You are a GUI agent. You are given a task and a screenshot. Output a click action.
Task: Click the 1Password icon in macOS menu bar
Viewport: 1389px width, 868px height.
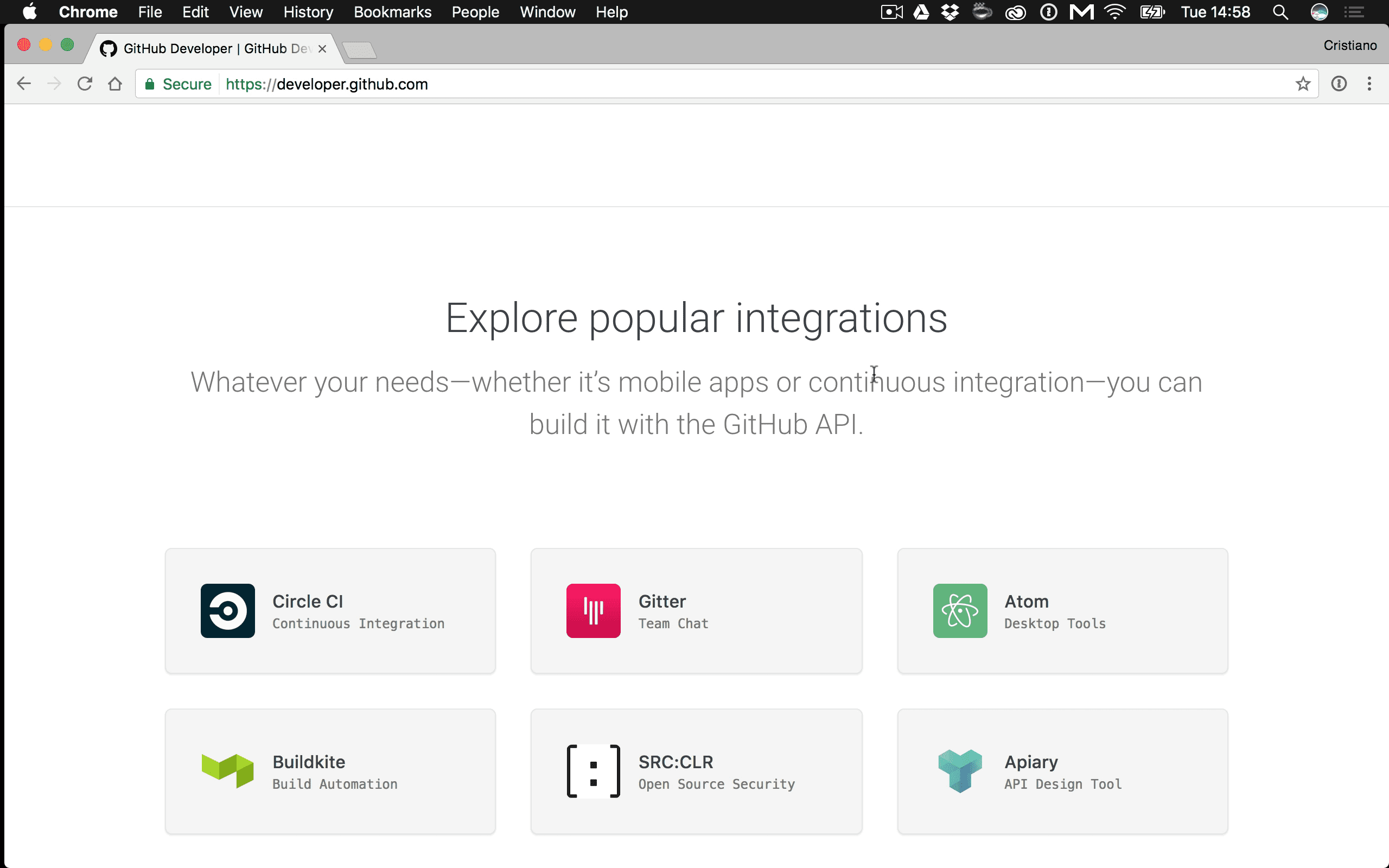tap(1049, 11)
